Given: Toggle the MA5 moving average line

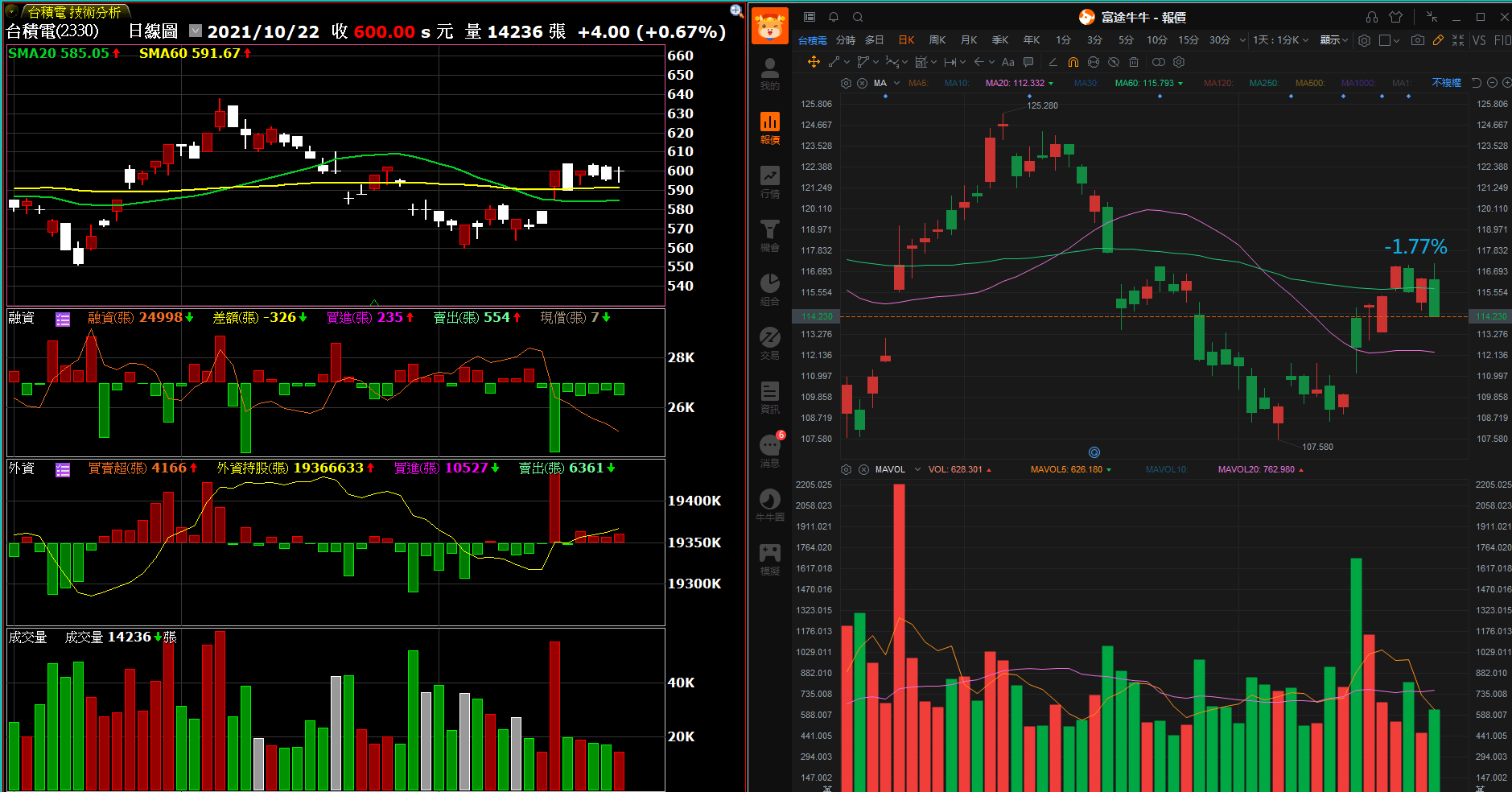Looking at the screenshot, I should point(918,83).
